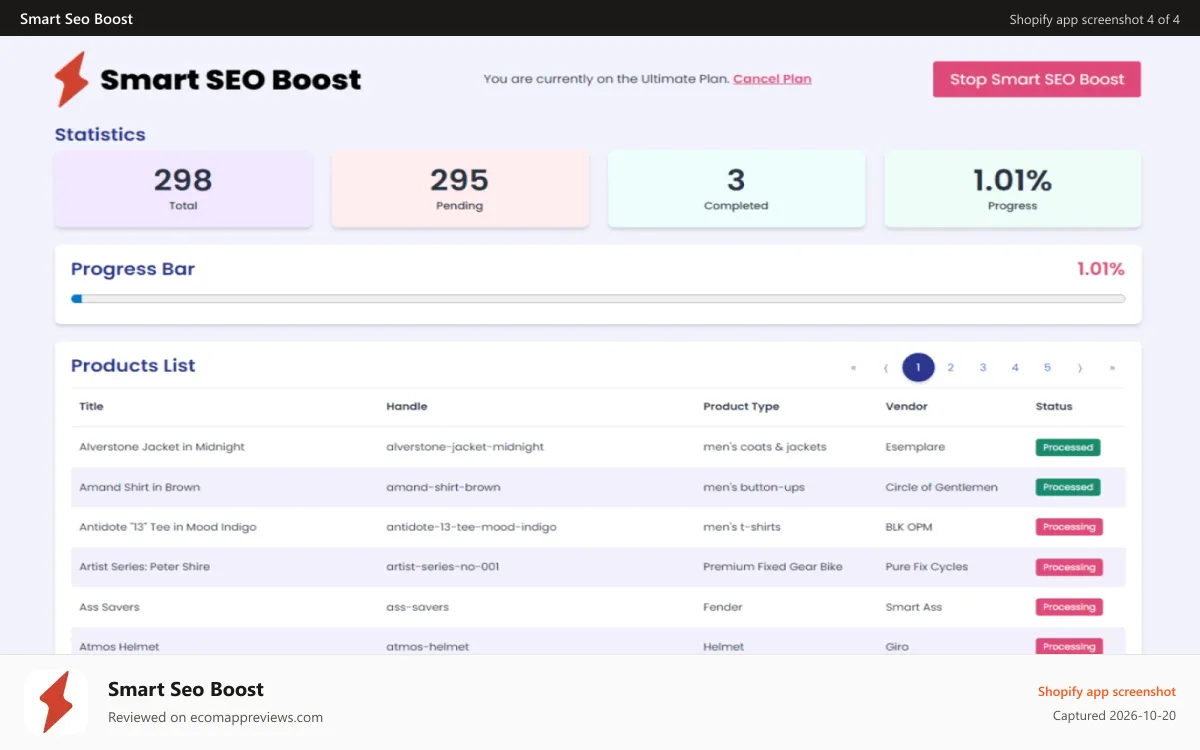Click Processed badge for Amand Shirt
1200x750 pixels.
click(x=1068, y=487)
